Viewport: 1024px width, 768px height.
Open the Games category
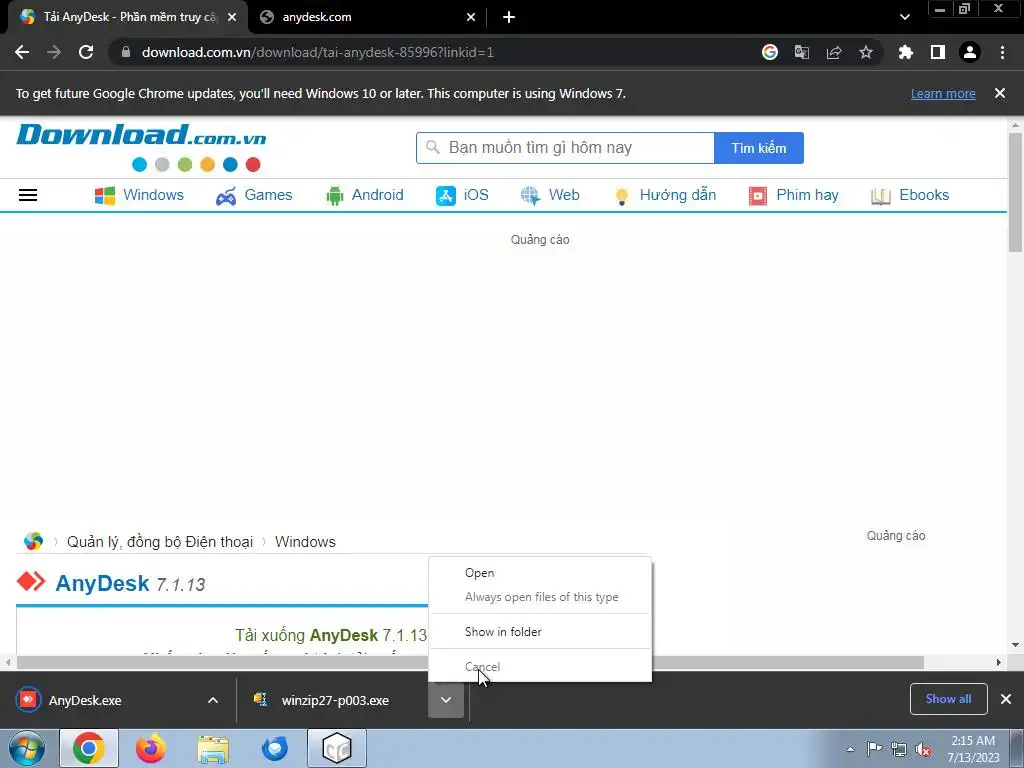254,195
